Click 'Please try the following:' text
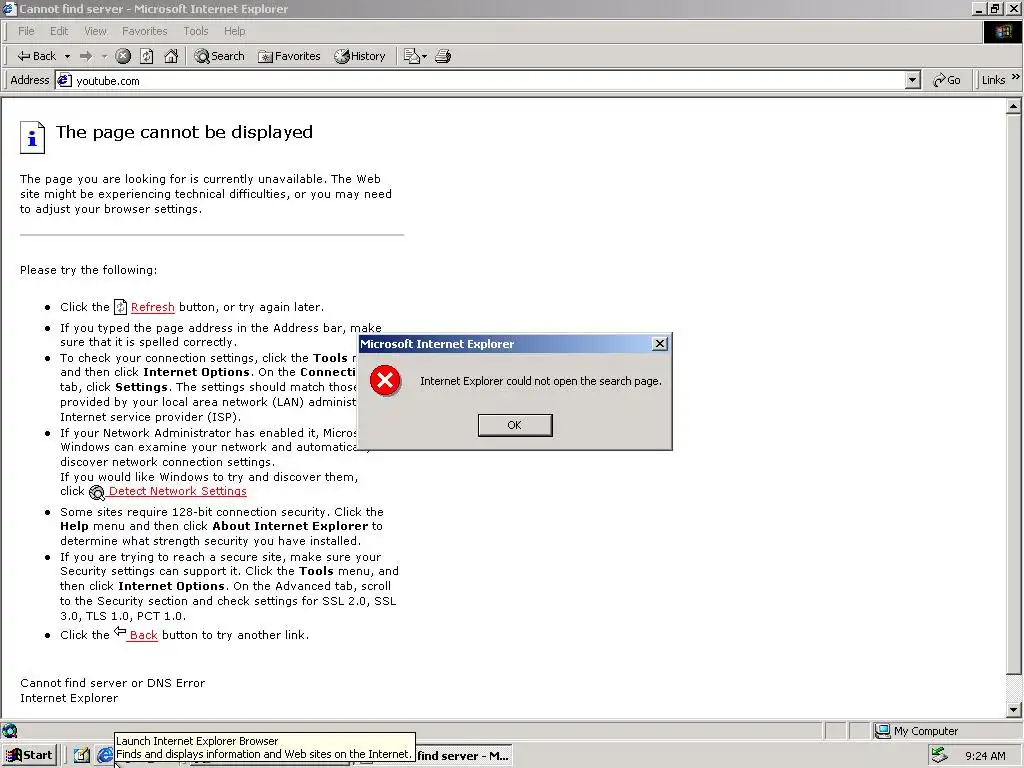Screen dimensions: 1024x768 coord(88,270)
